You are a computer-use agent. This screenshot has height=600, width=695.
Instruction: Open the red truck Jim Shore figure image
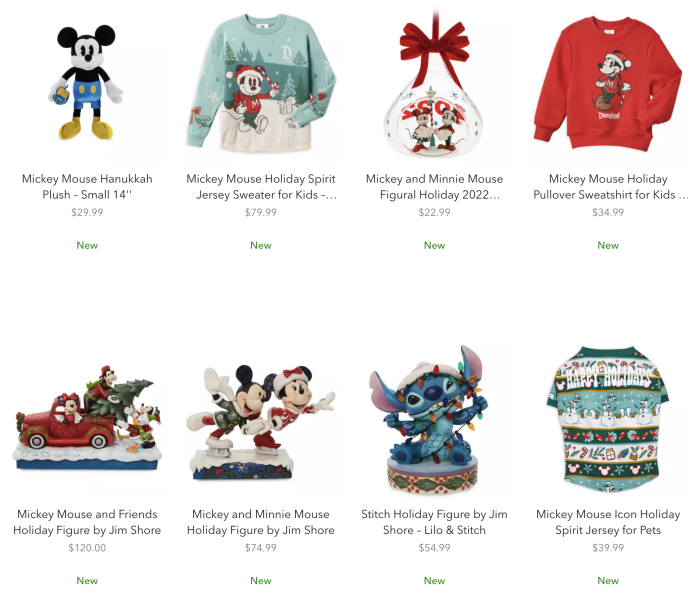point(87,417)
